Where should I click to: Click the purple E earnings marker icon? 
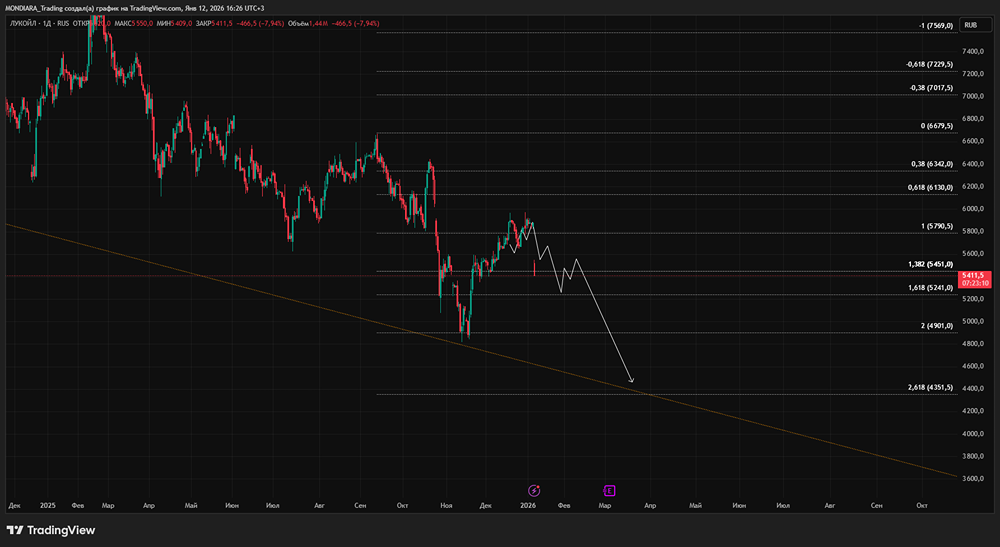[x=609, y=490]
